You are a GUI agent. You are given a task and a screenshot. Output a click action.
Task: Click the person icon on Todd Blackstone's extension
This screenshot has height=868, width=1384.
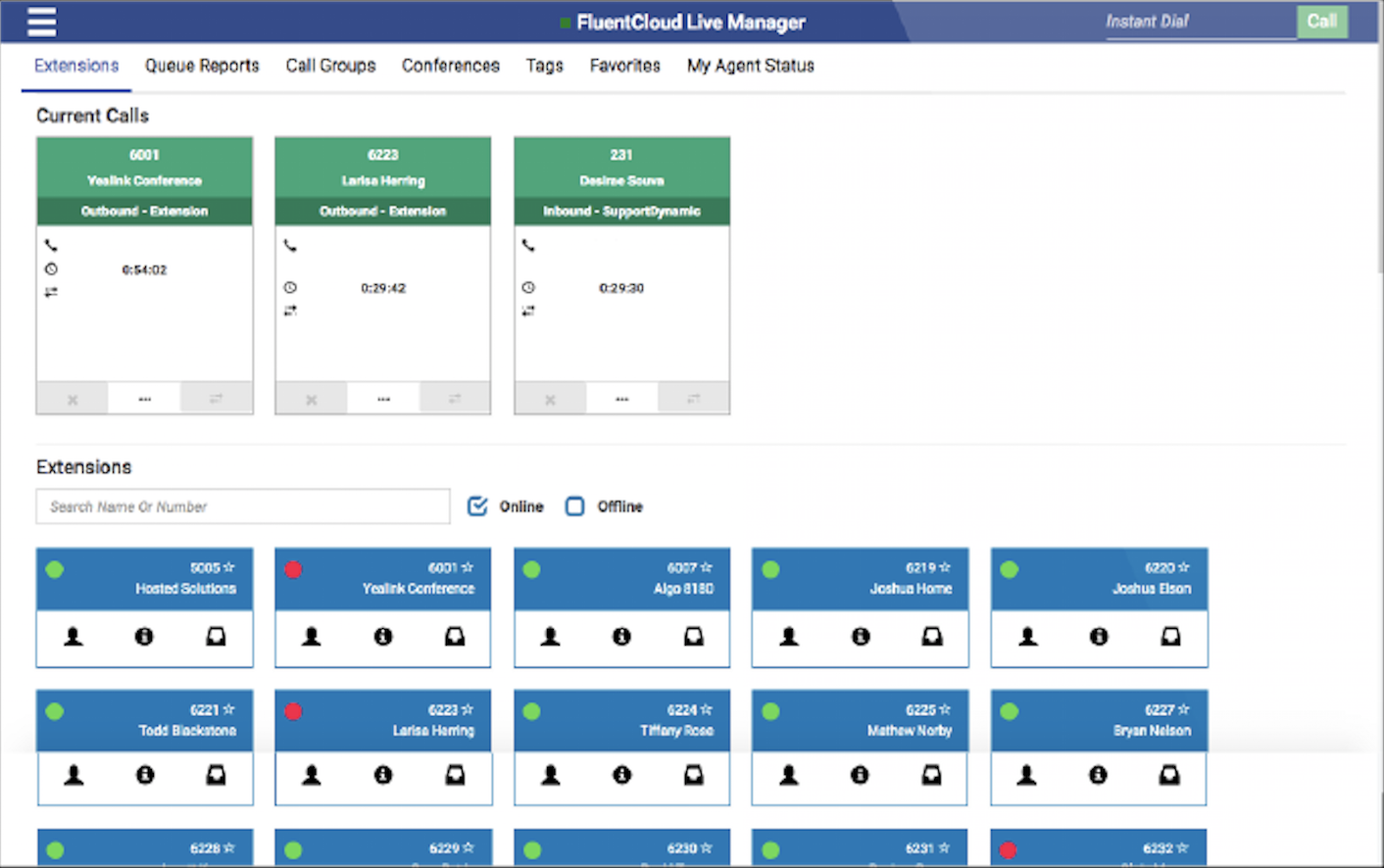coord(74,775)
